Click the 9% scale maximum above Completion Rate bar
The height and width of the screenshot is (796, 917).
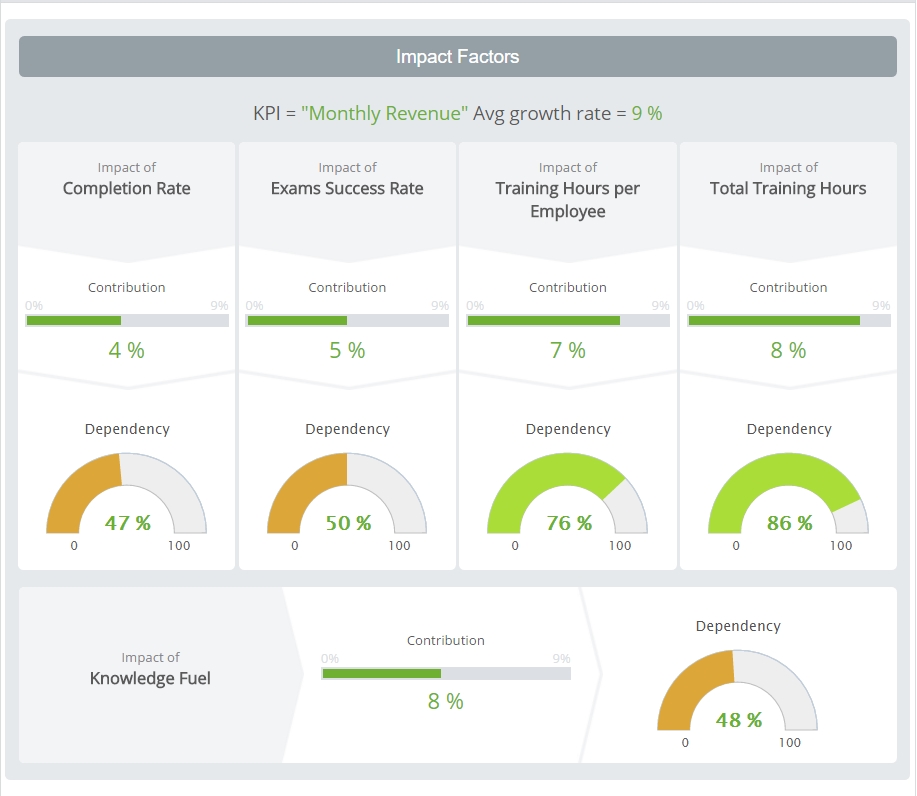219,305
